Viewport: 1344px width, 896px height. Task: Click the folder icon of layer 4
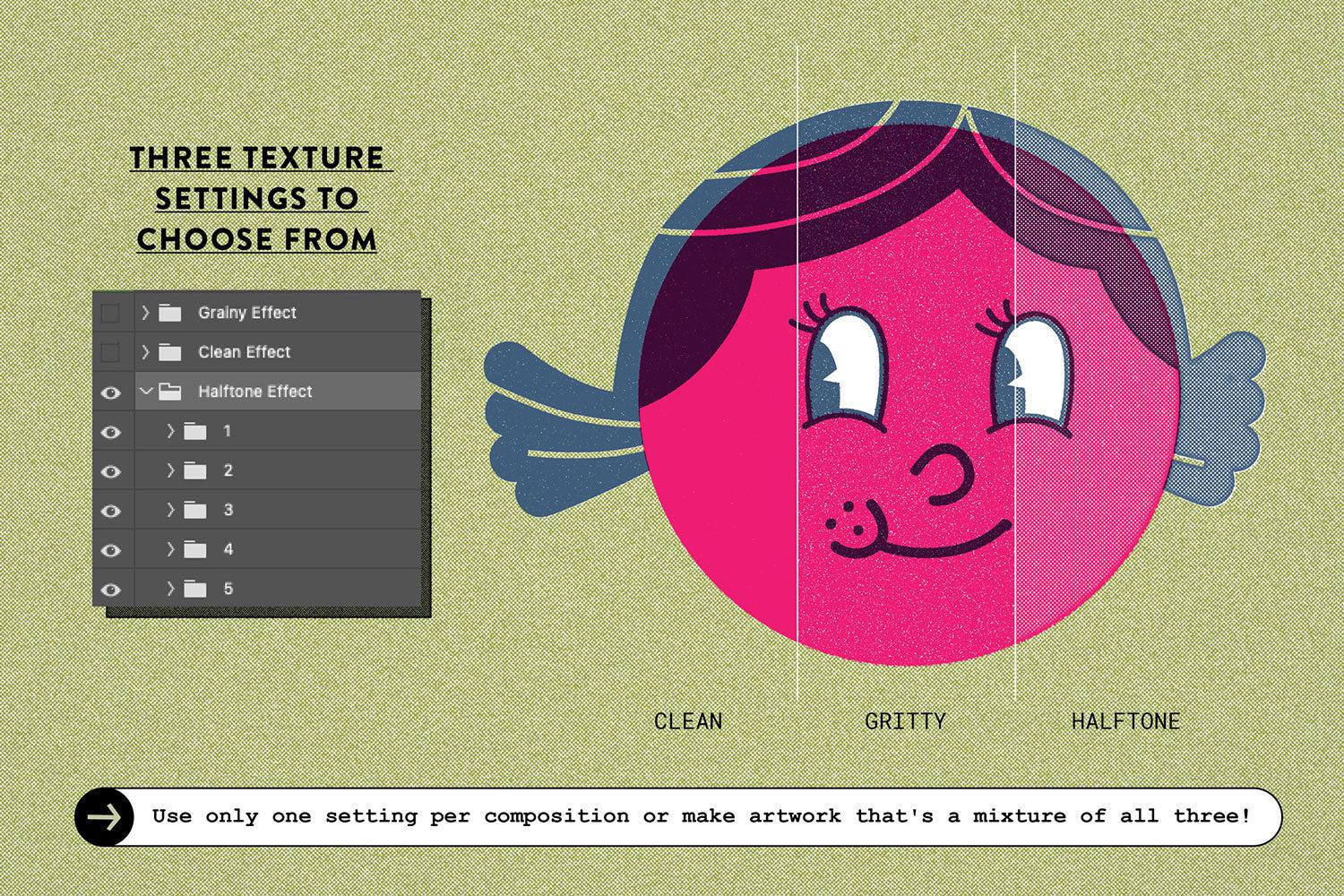(196, 549)
